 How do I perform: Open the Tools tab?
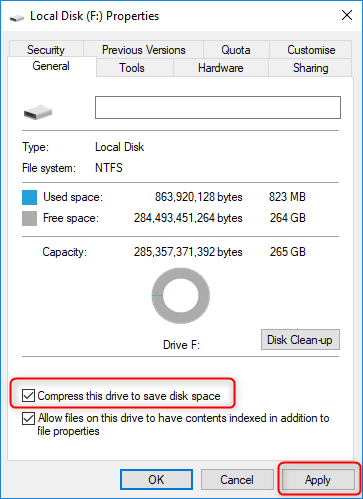point(132,68)
